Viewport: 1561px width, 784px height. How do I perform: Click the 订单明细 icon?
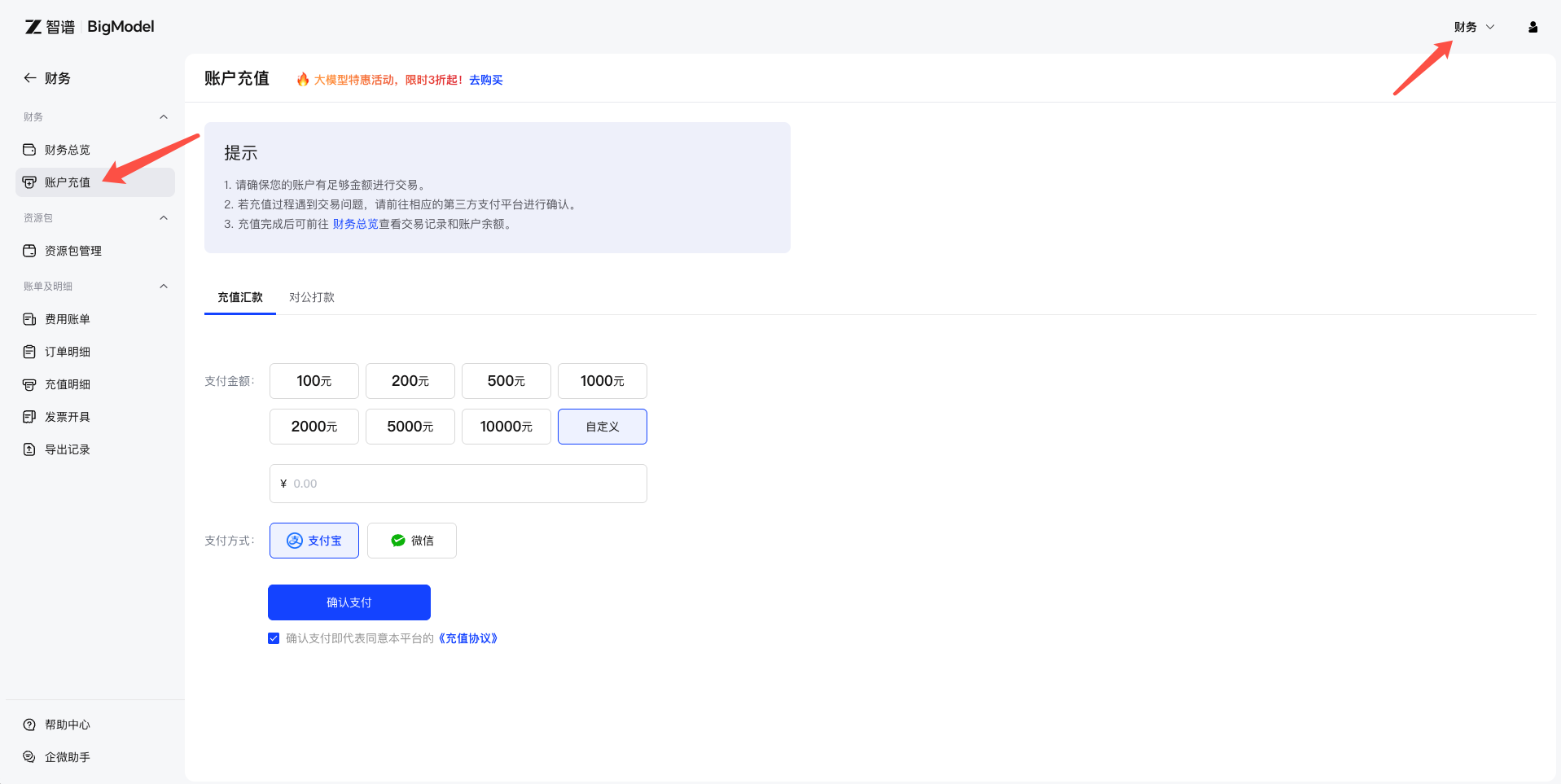click(x=29, y=352)
